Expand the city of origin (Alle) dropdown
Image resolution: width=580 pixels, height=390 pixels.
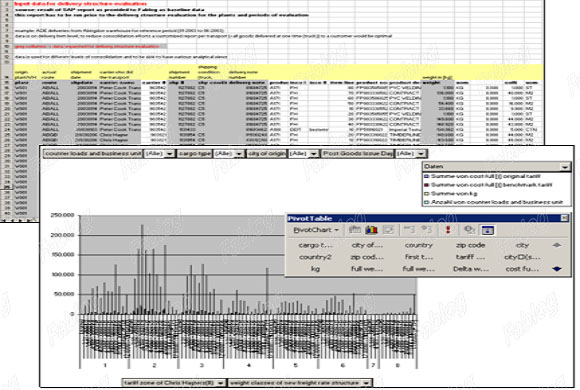[x=314, y=153]
